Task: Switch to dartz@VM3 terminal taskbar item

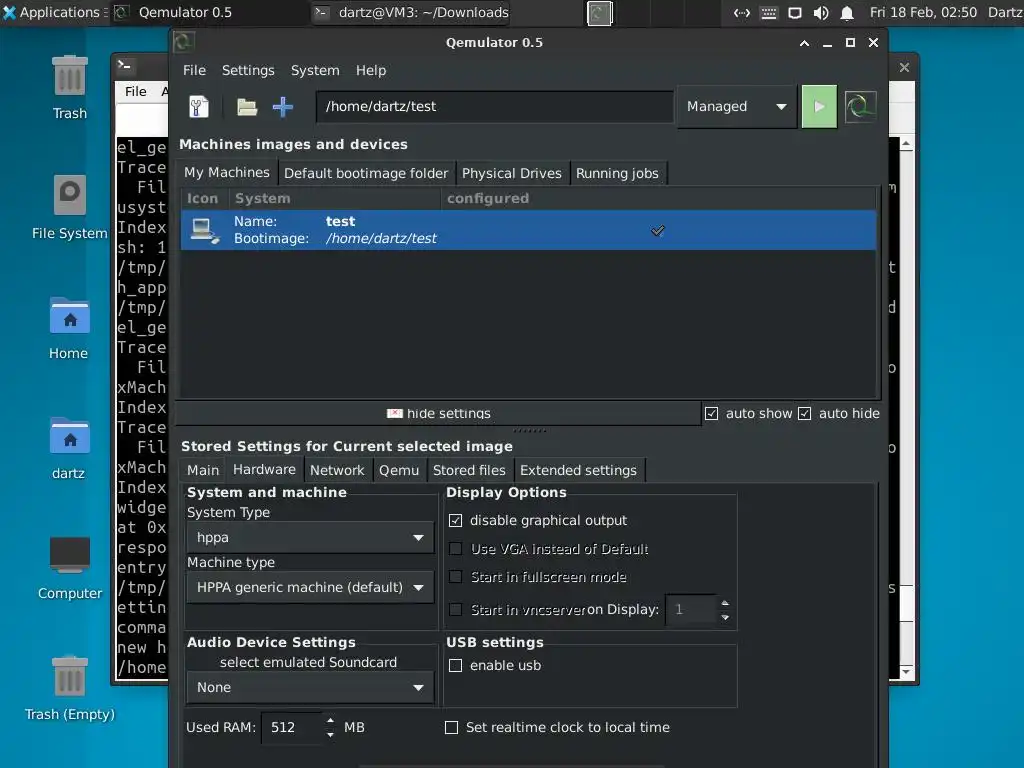Action: tap(411, 12)
